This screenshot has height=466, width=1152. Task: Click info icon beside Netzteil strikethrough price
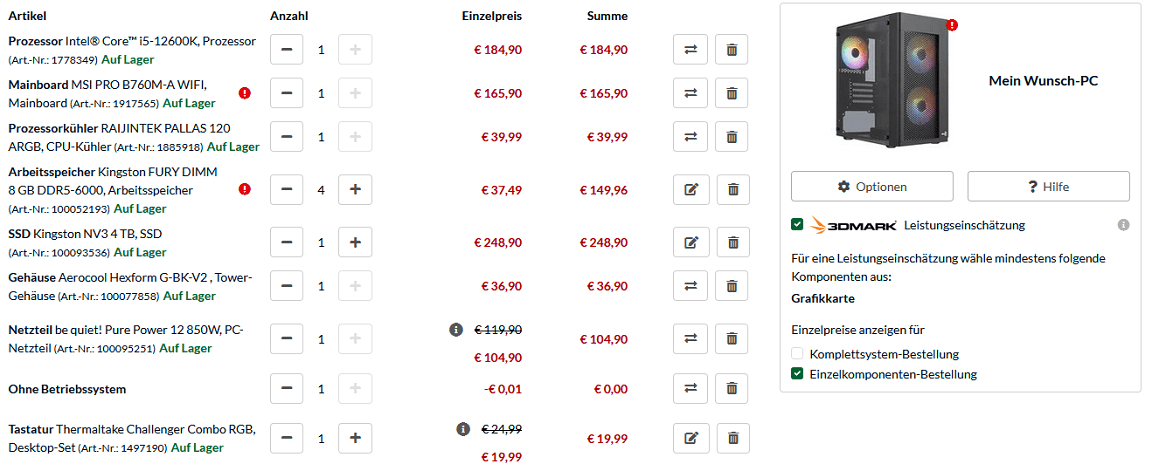pyautogui.click(x=456, y=329)
